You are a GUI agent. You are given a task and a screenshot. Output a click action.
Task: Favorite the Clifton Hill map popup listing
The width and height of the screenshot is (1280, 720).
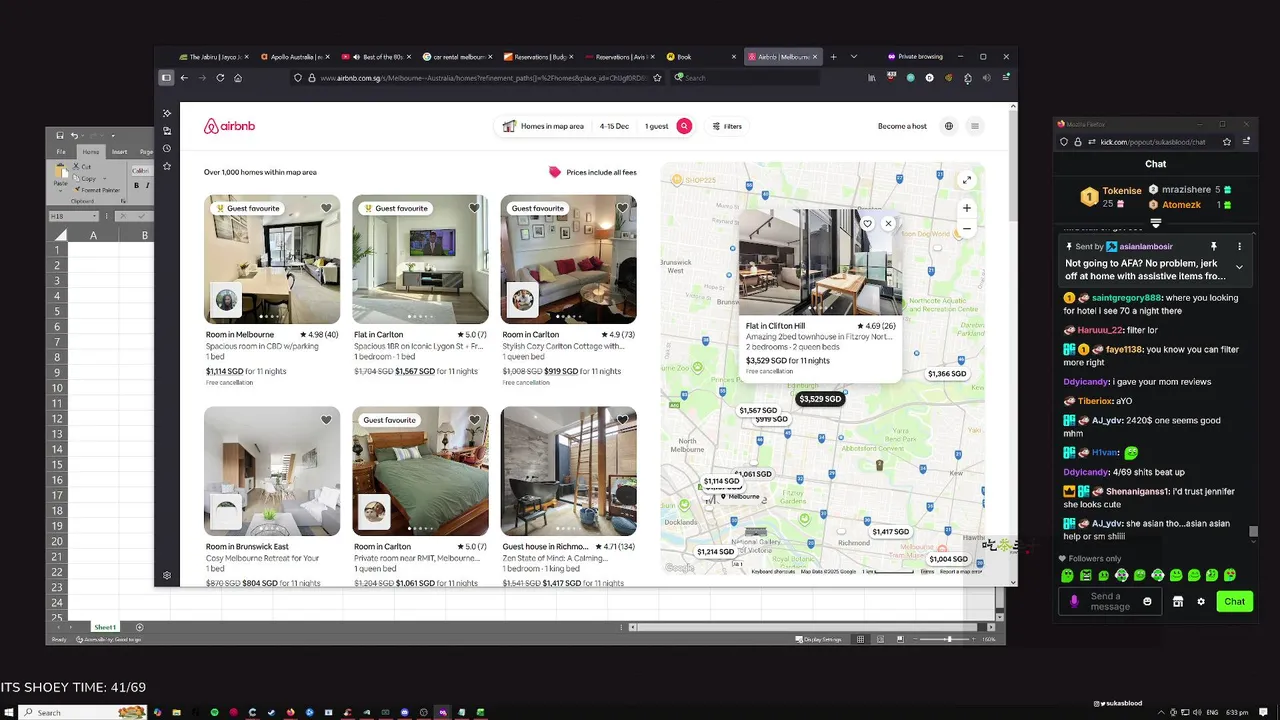867,224
